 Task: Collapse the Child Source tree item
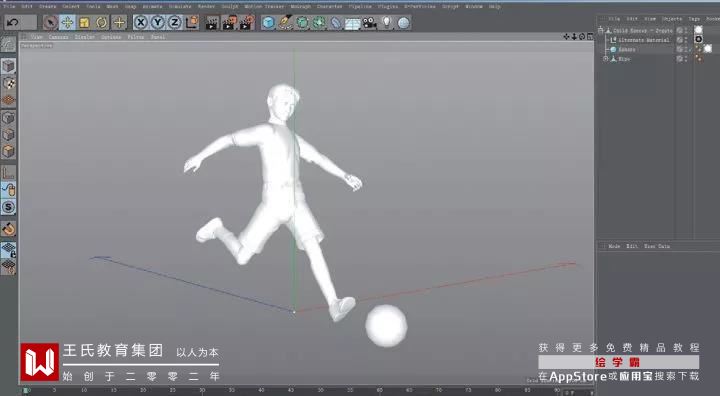(x=601, y=30)
